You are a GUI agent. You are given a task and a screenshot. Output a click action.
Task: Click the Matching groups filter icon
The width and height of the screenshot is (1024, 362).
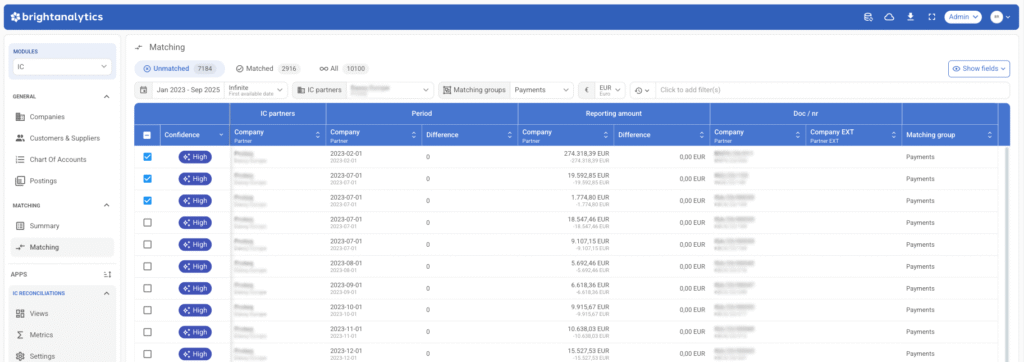[447, 90]
